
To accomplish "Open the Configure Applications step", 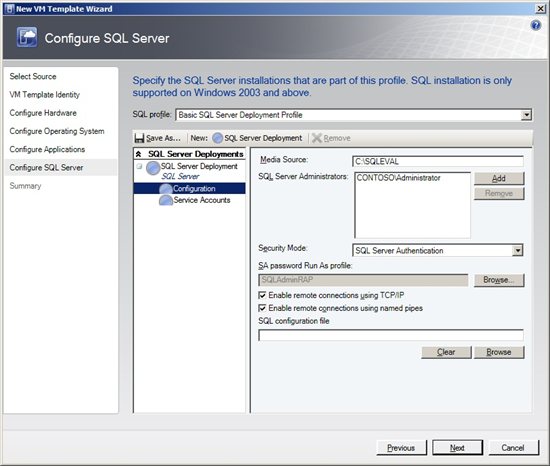I will pos(47,149).
